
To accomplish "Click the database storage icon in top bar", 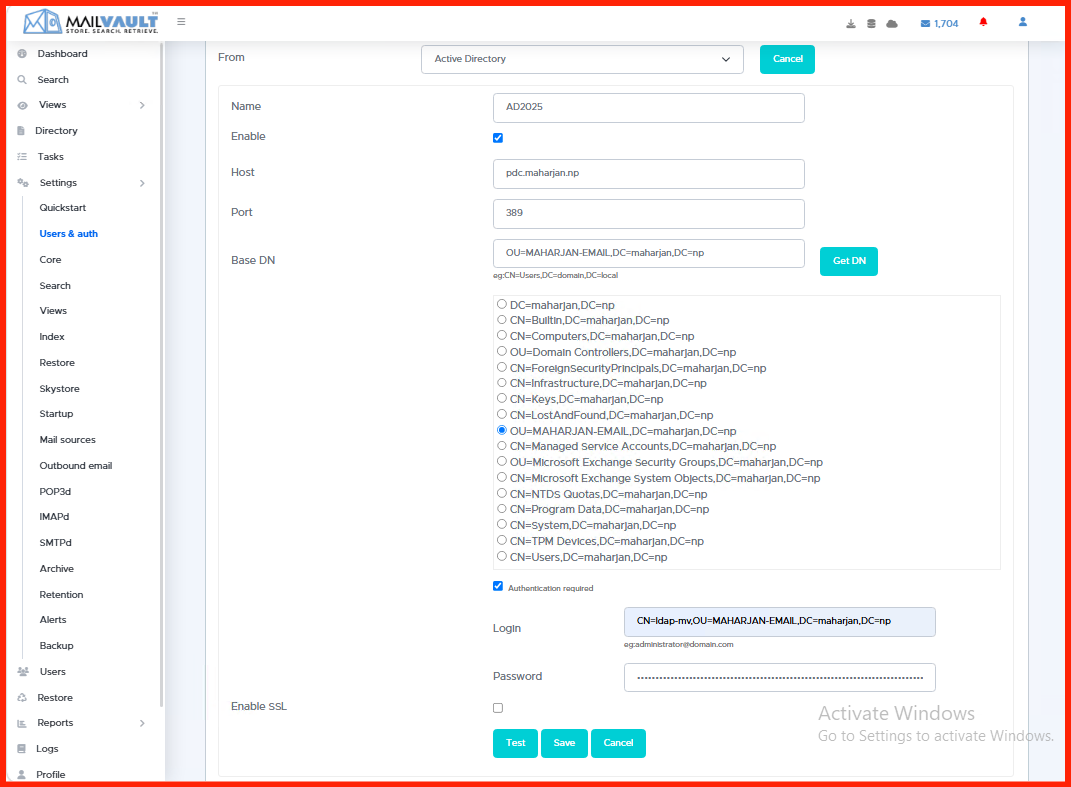I will pyautogui.click(x=871, y=23).
